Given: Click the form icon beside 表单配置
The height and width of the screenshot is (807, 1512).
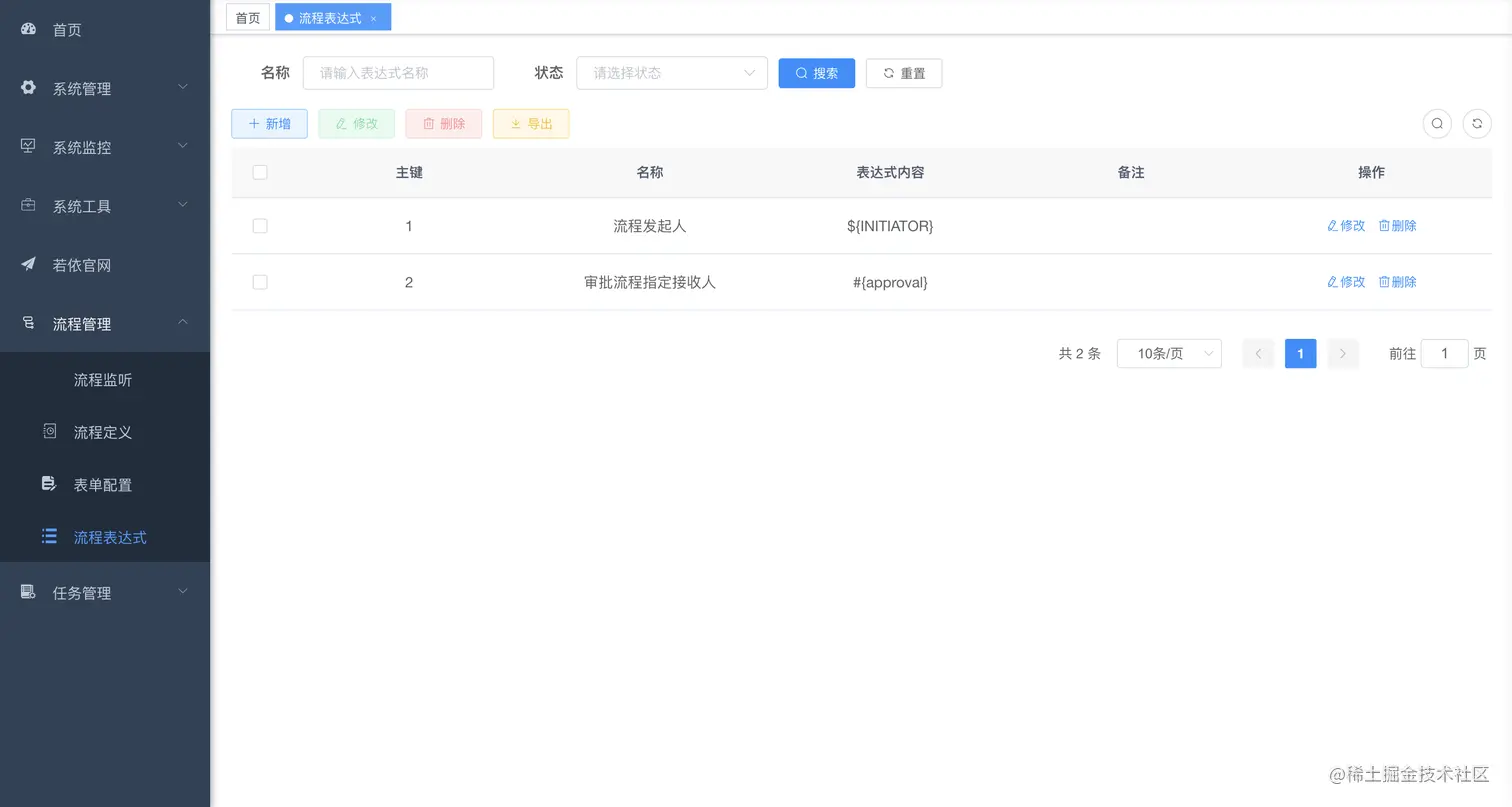Looking at the screenshot, I should coord(49,484).
